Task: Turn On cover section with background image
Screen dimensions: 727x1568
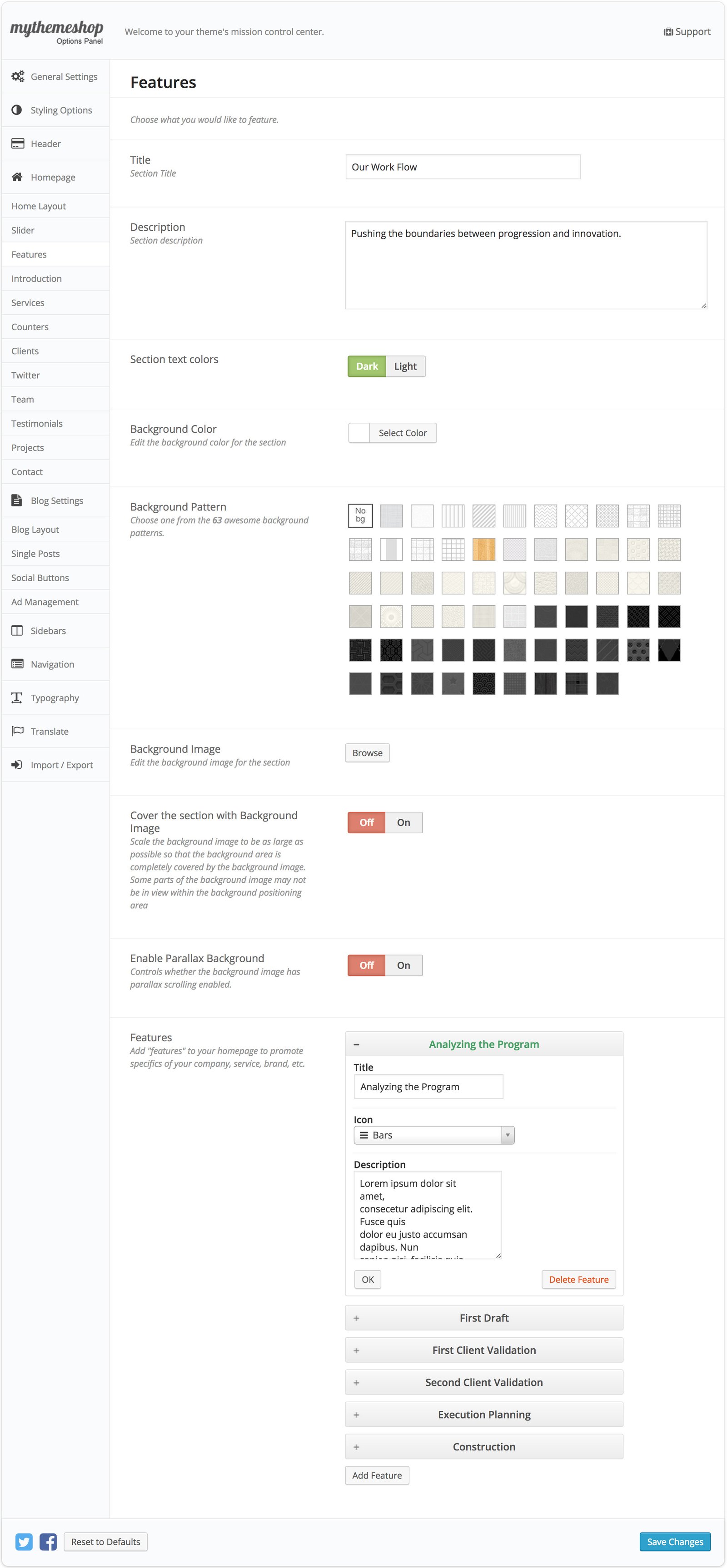Action: [x=403, y=822]
